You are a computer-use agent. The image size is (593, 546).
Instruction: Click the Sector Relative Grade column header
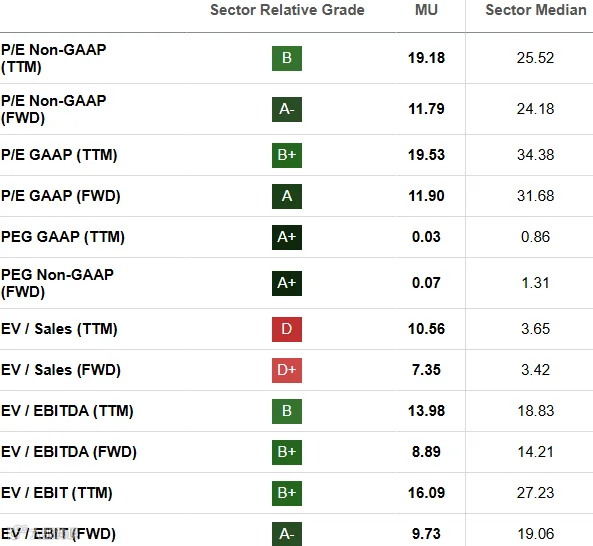287,10
